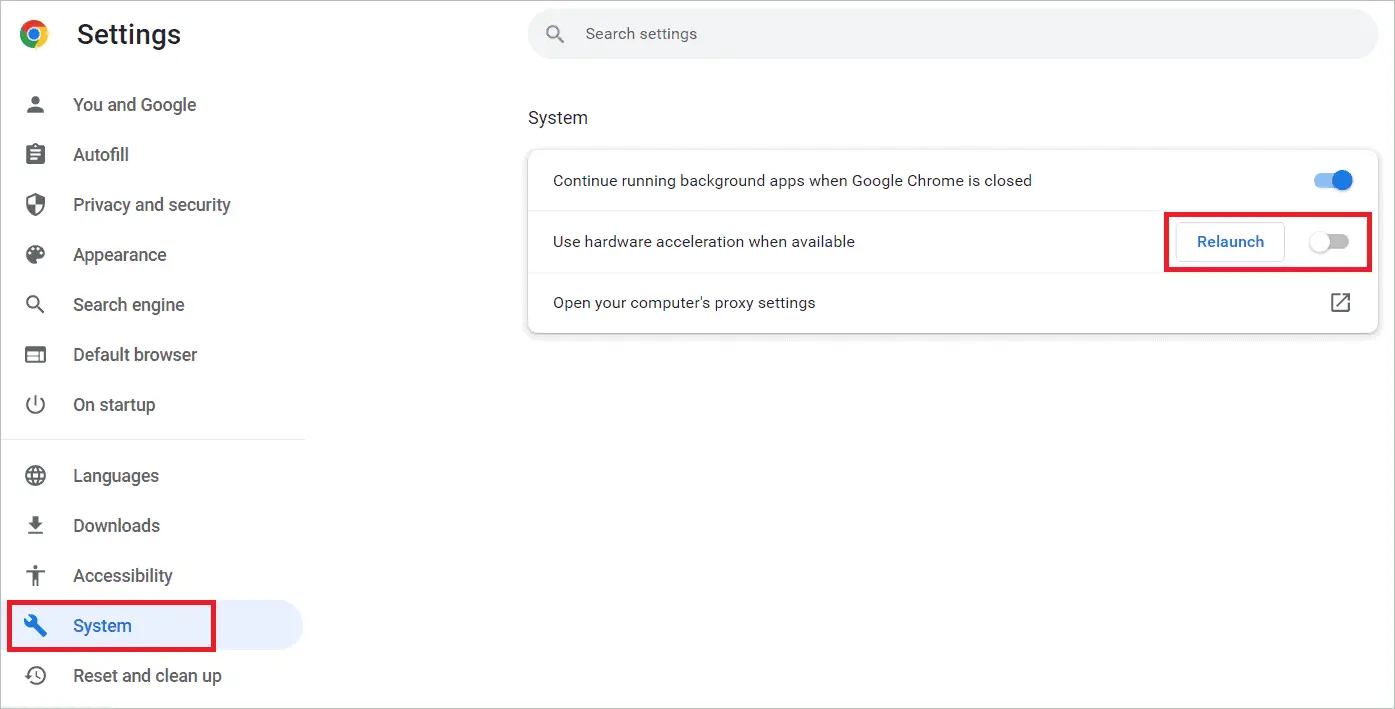Click the Downloads arrow icon

click(x=35, y=525)
